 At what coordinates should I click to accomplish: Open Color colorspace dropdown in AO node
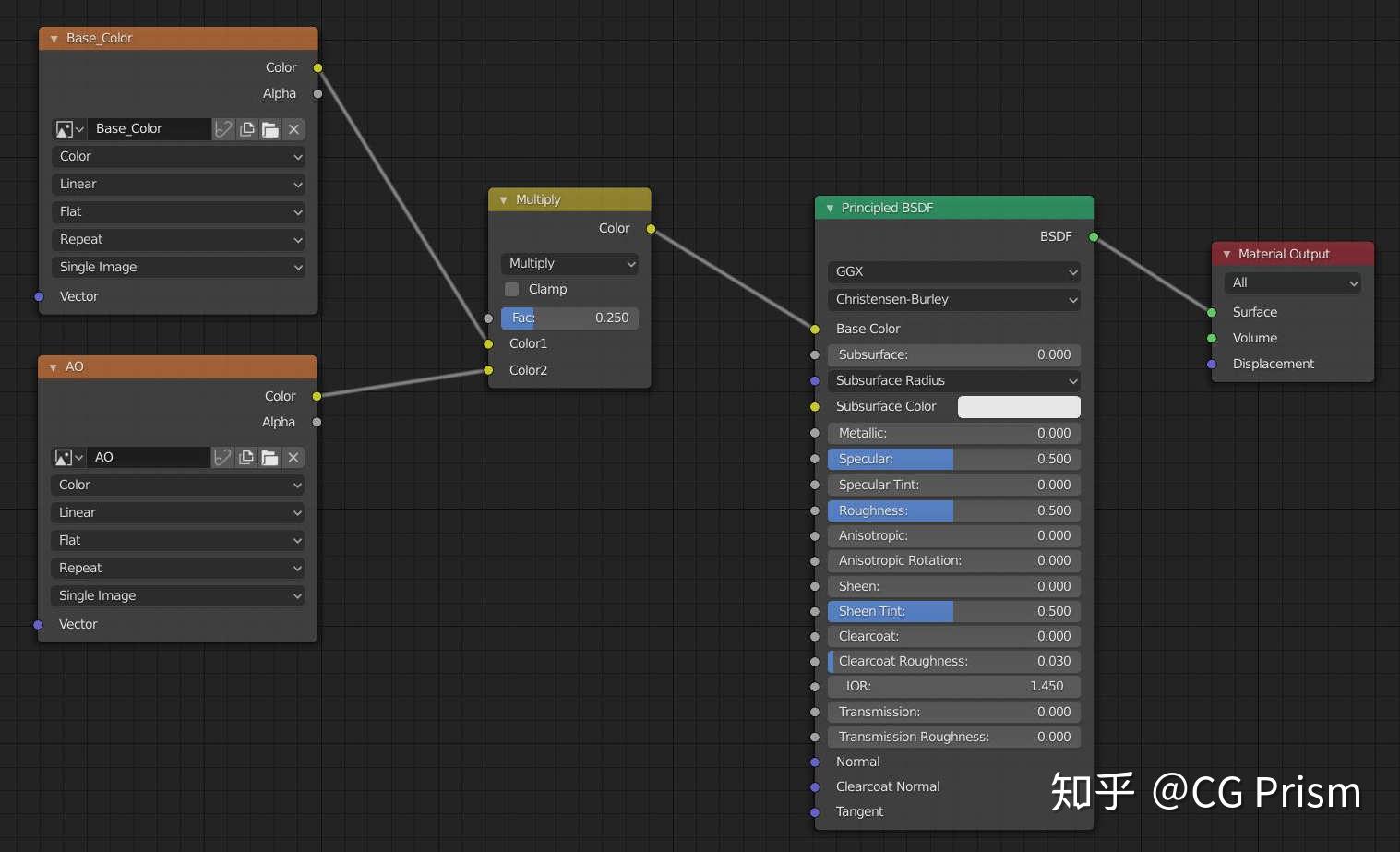coord(178,486)
